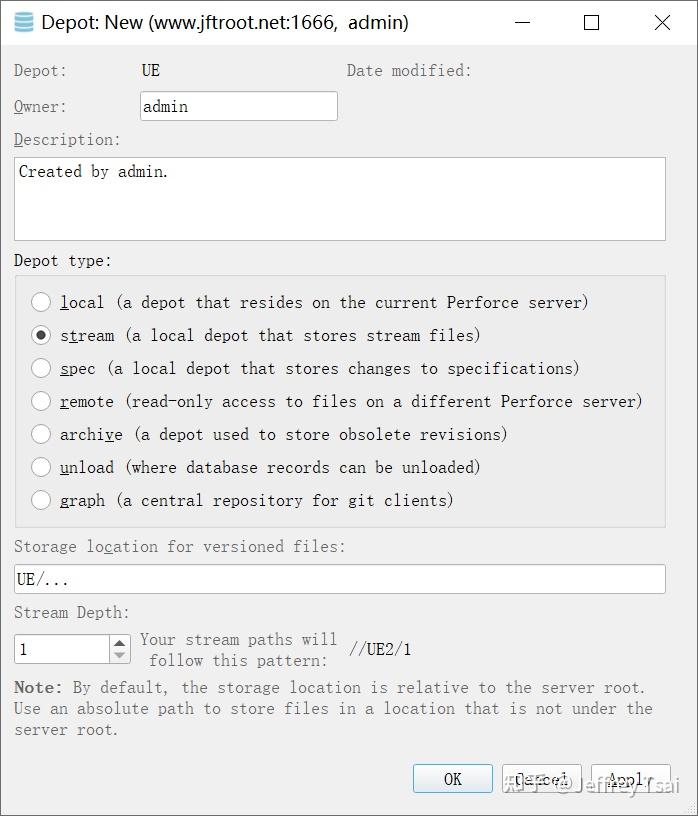Choose the spec depot type
This screenshot has width=698, height=816.
[41, 368]
